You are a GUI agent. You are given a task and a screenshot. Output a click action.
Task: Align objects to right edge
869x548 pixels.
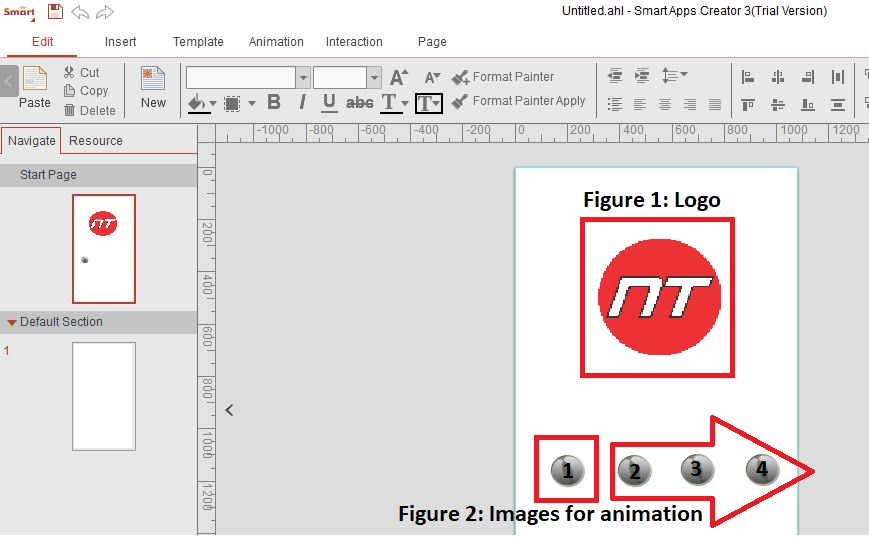(x=808, y=77)
